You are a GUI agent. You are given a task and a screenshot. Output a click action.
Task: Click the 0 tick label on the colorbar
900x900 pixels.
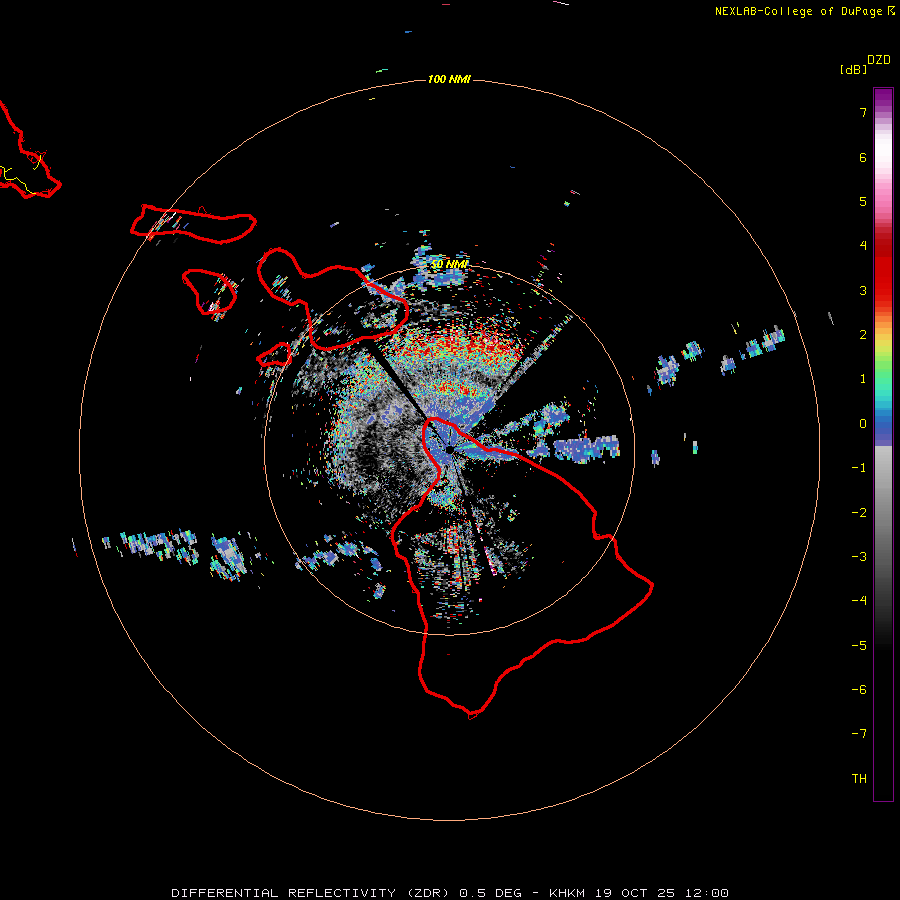point(863,424)
